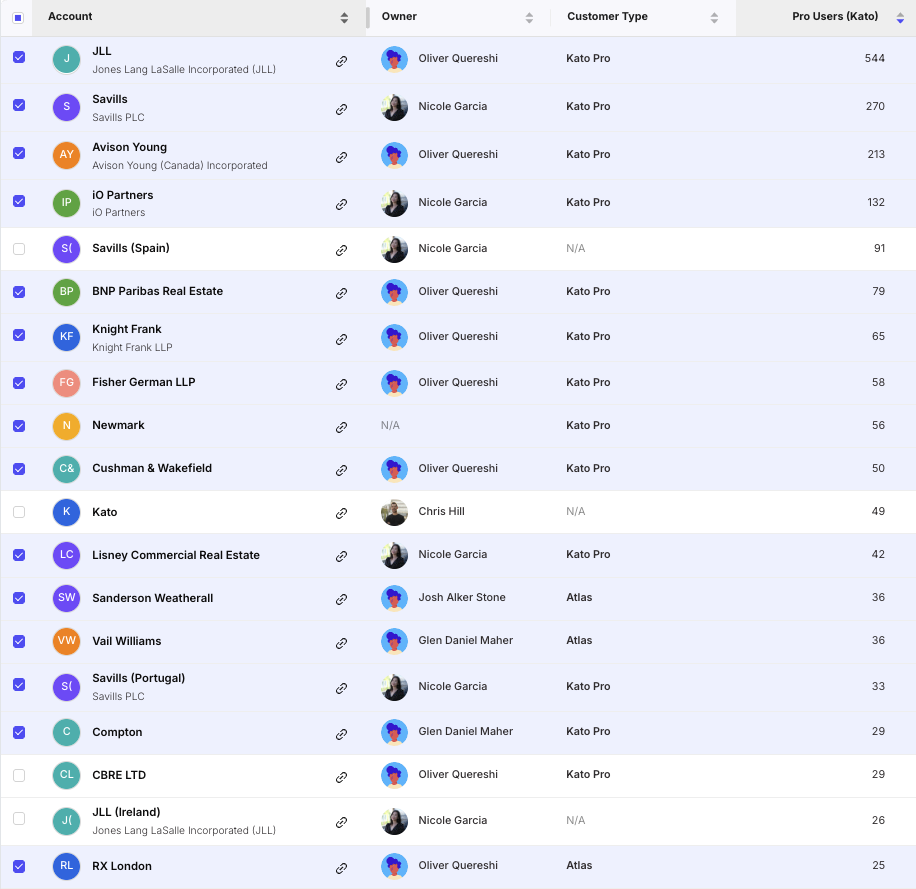Check the CBRE LTD row checkbox

click(x=19, y=775)
